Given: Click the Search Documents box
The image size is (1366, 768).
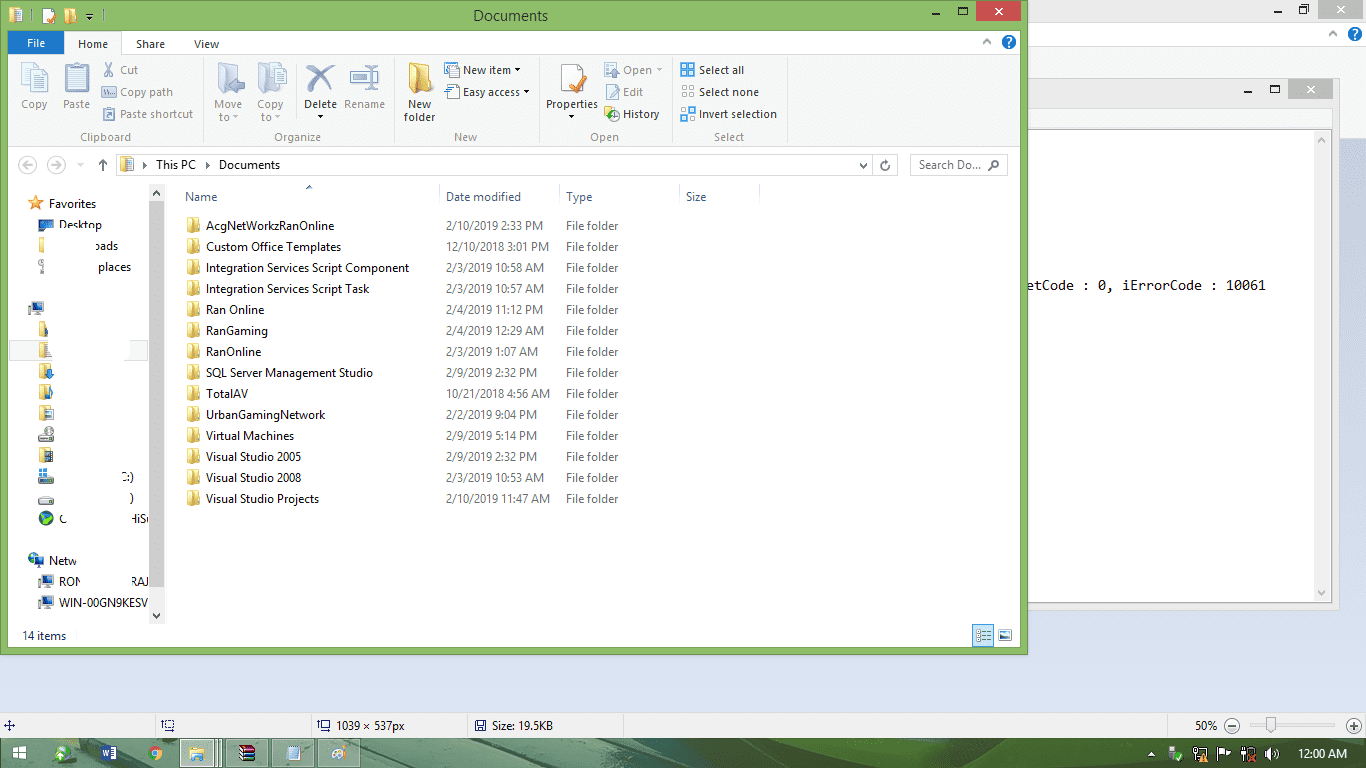Looking at the screenshot, I should click(958, 165).
